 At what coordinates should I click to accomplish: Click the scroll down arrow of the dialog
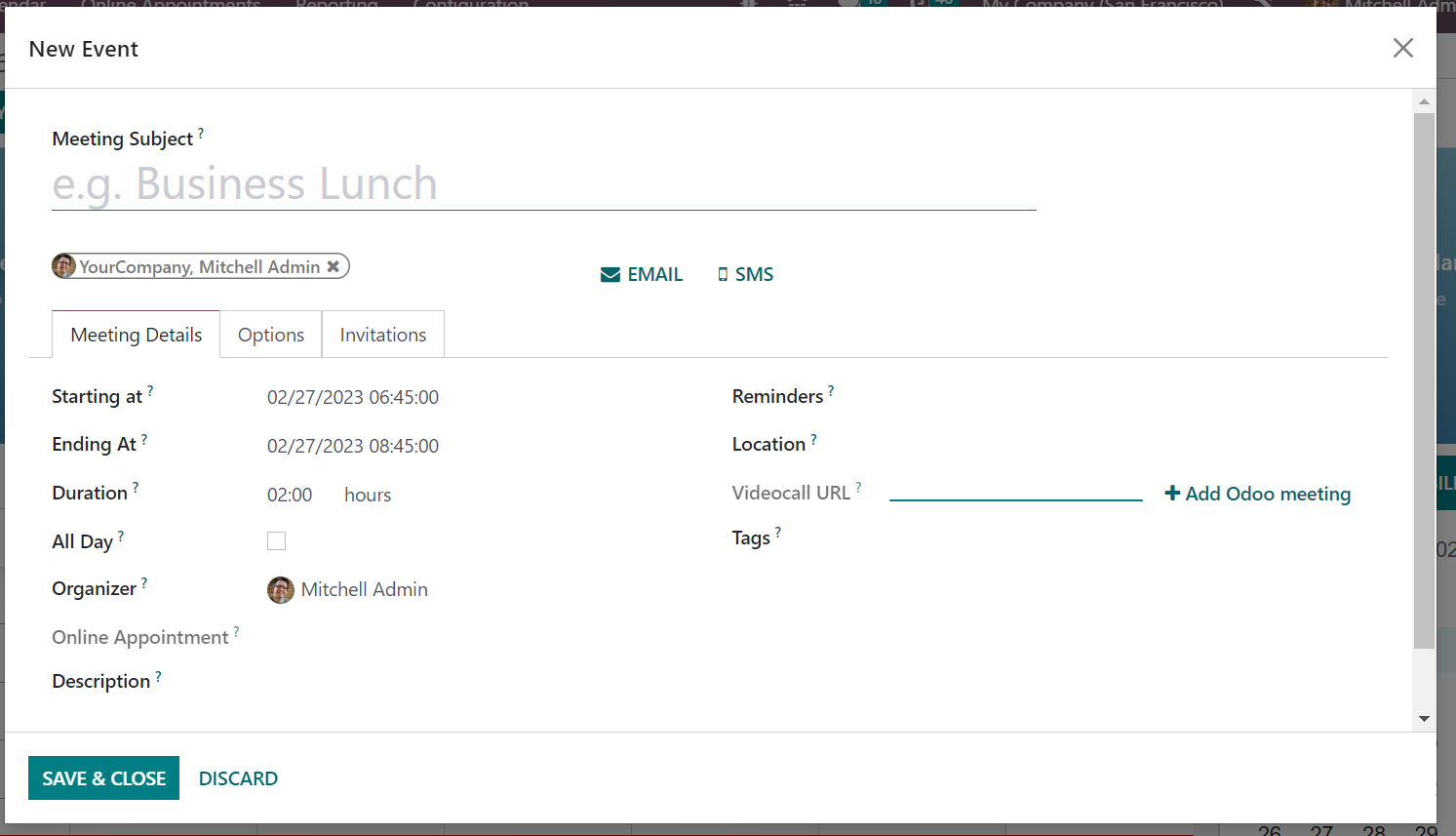[1424, 719]
